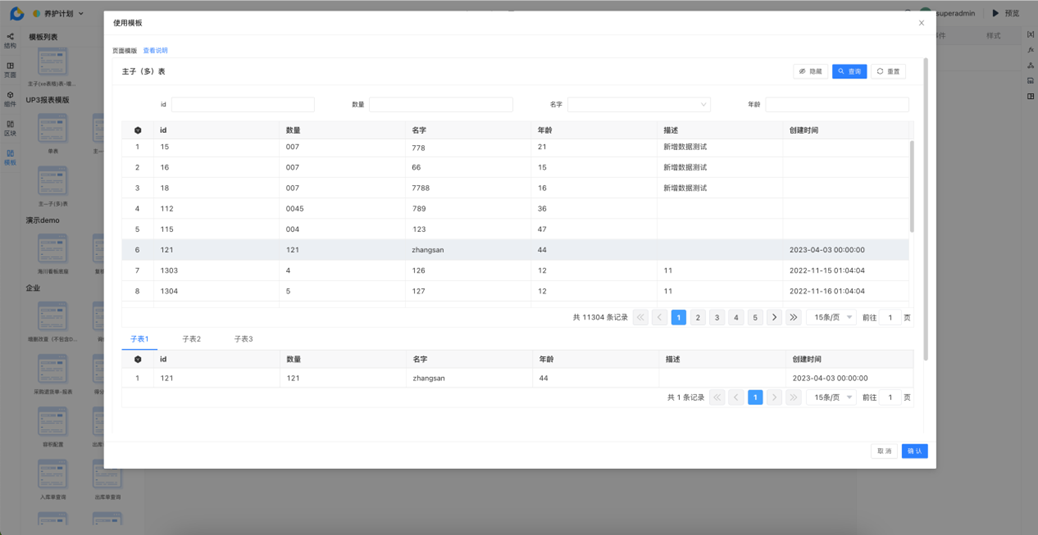Click the main table vertical scrollbar
1038x535 pixels.
pyautogui.click(x=911, y=185)
